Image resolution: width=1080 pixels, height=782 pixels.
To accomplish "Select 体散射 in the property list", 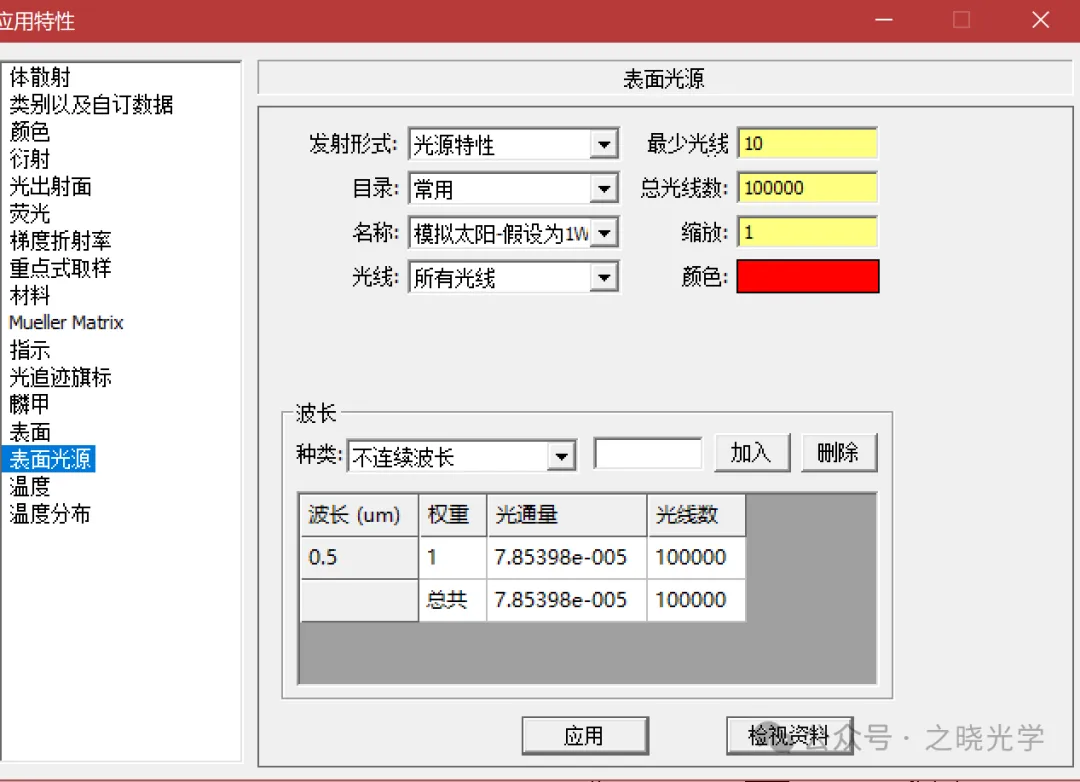I will pos(40,77).
